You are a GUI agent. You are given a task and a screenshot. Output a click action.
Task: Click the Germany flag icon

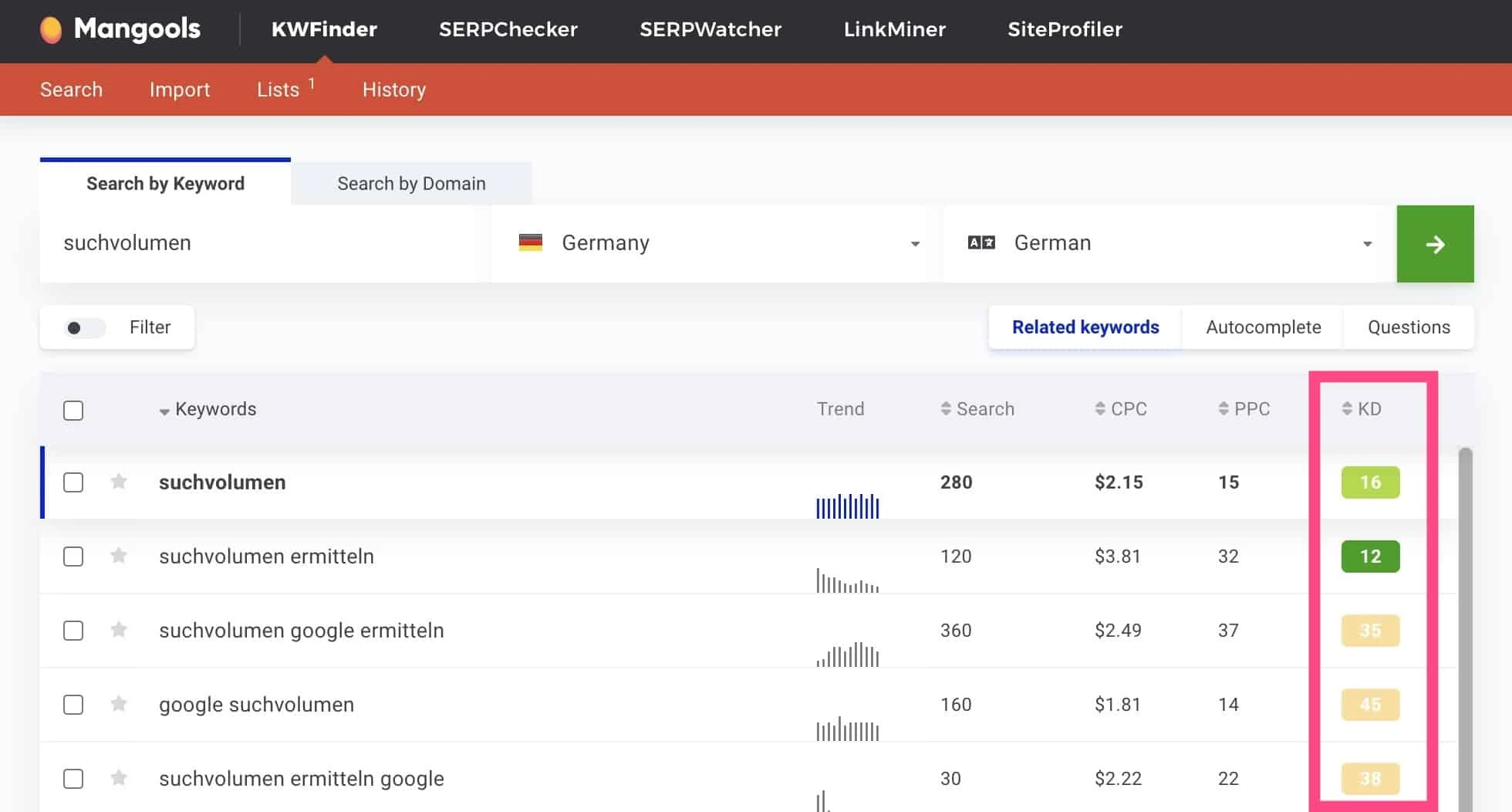click(x=532, y=242)
